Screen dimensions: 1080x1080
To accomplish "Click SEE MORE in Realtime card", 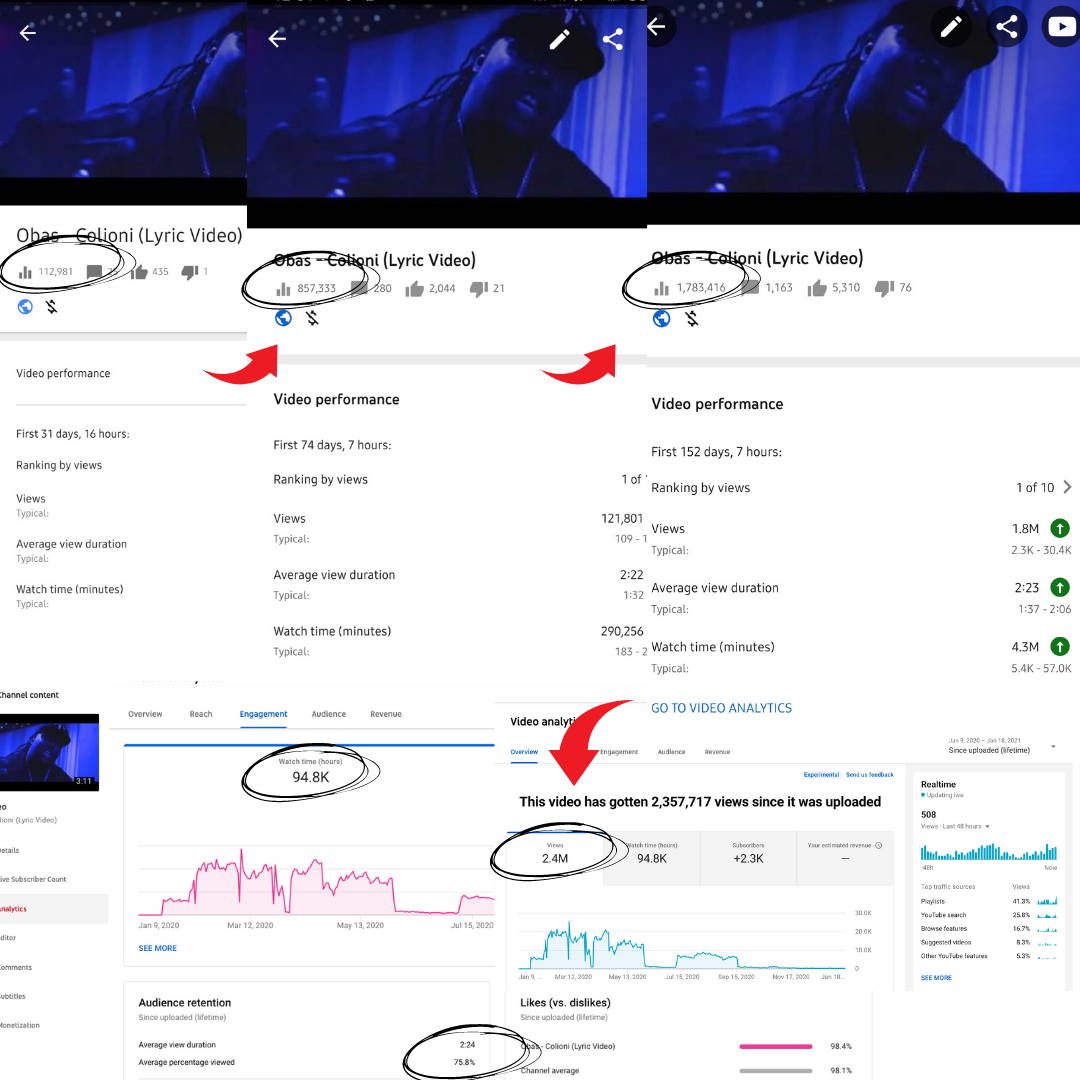I will click(936, 978).
